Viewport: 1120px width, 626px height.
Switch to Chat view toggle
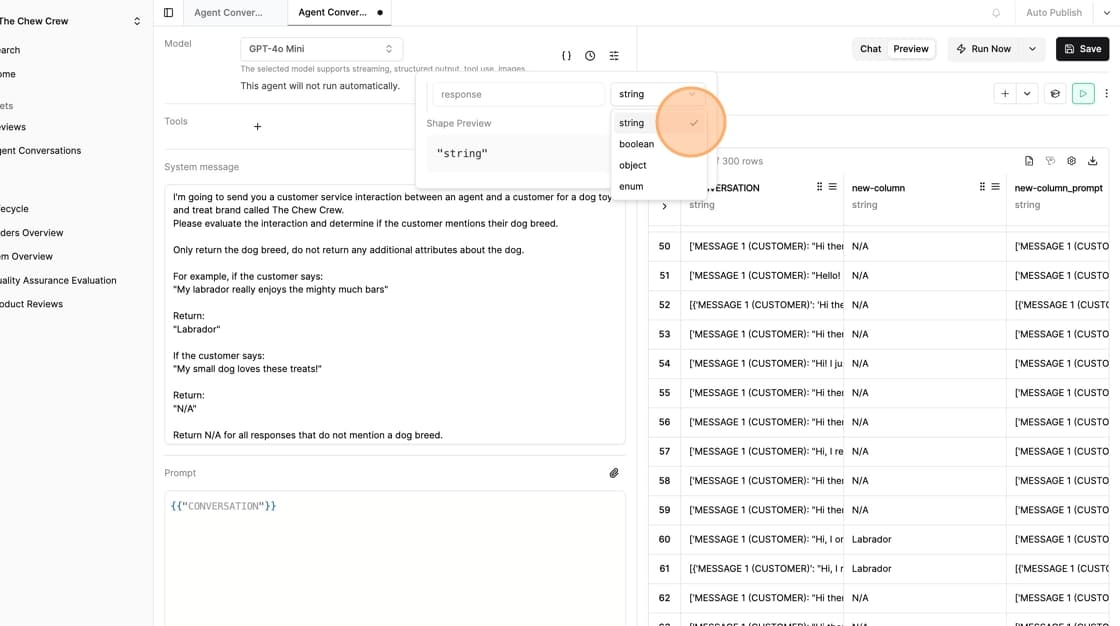(x=870, y=49)
